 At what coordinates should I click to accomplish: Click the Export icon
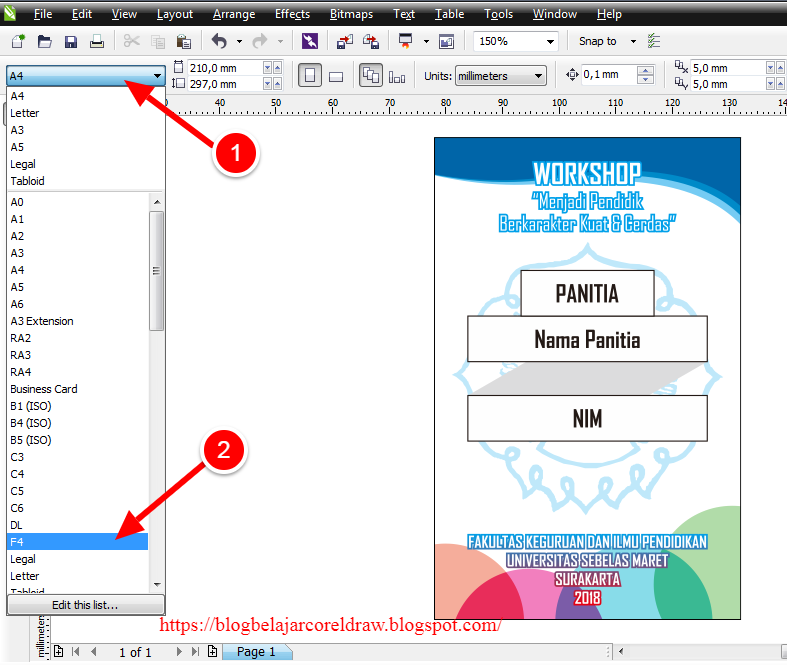coord(371,41)
